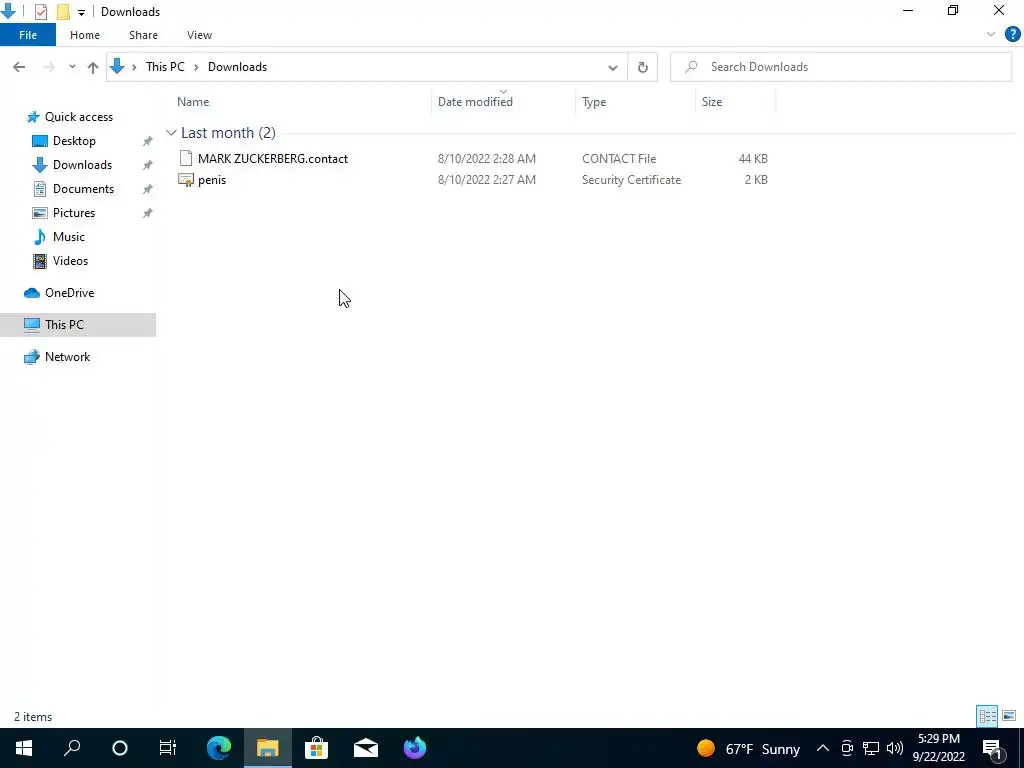Screen dimensions: 1024x768
Task: Open Documents in the navigation pane
Action: (x=83, y=189)
